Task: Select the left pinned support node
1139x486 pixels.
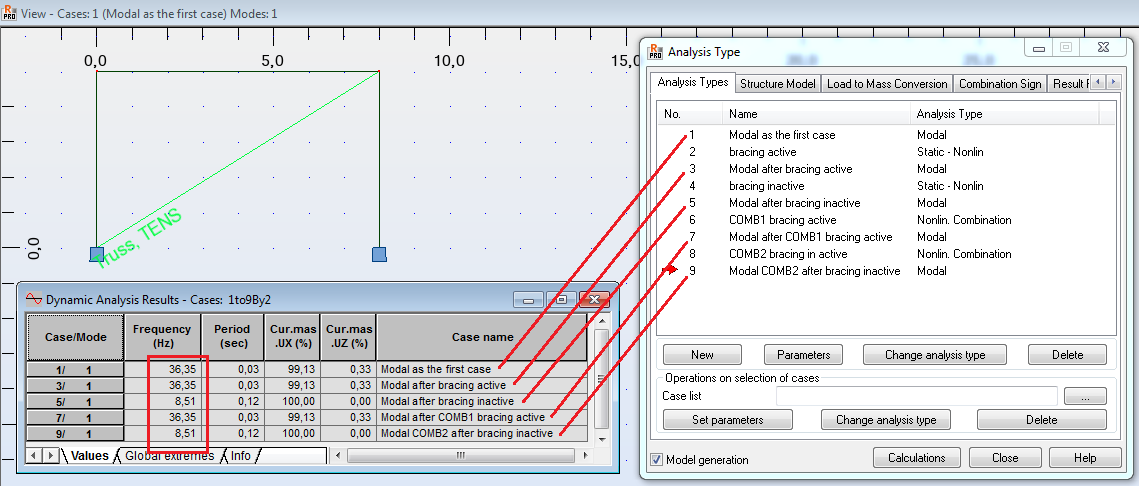Action: coord(97,254)
